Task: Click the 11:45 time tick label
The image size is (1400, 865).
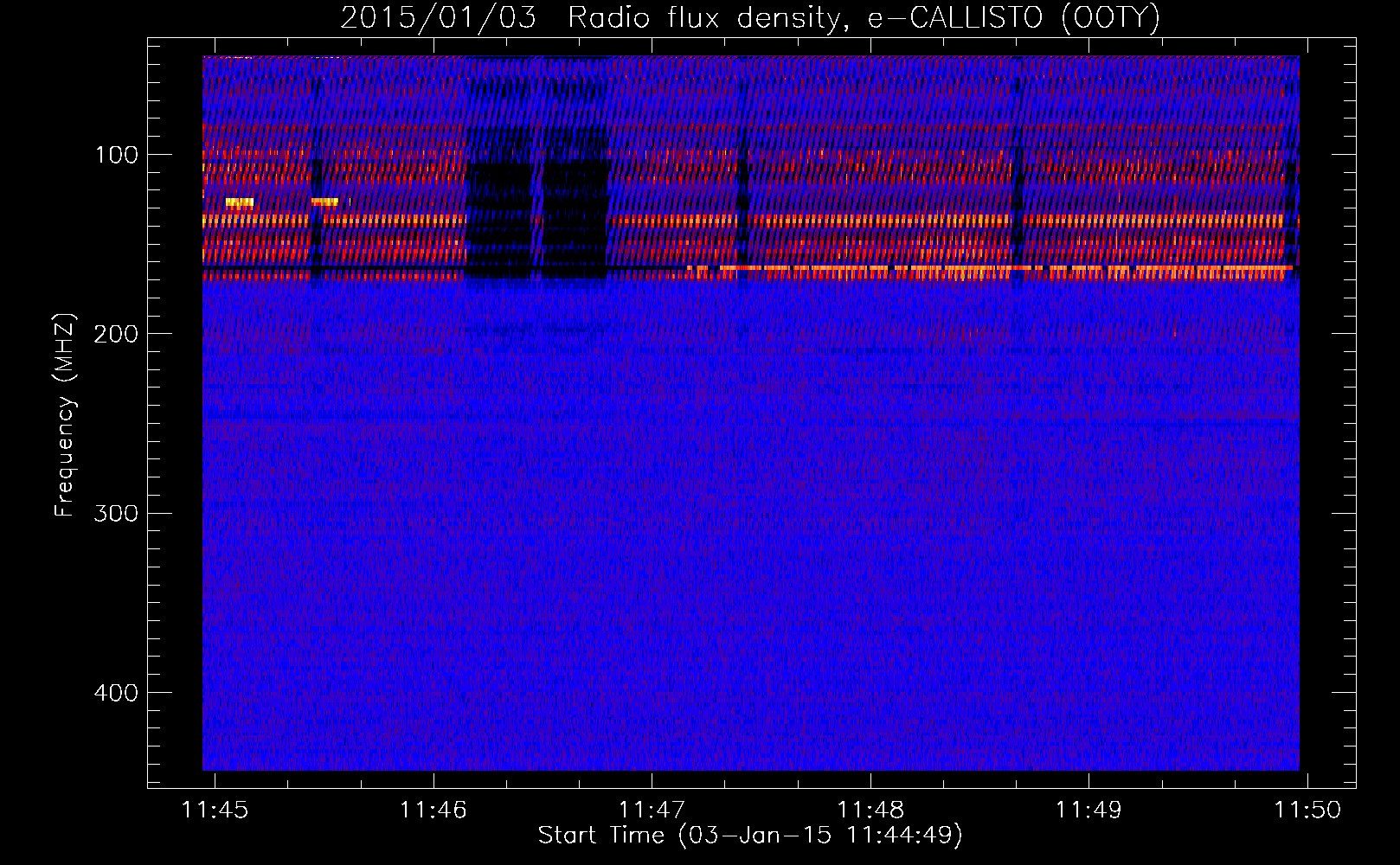Action: (215, 810)
